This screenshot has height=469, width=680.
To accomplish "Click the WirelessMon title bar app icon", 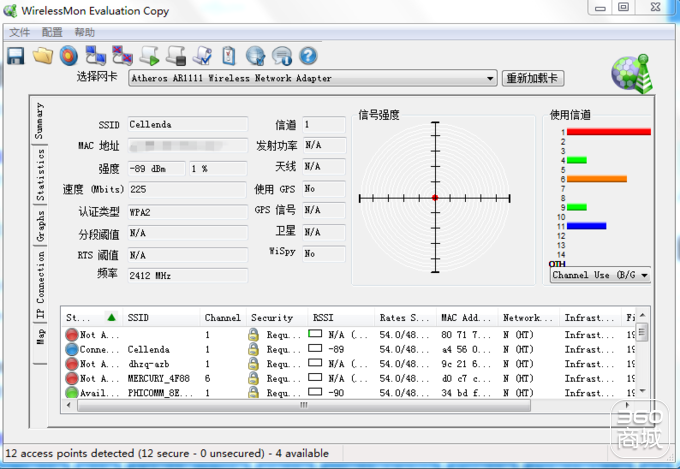I will [10, 10].
